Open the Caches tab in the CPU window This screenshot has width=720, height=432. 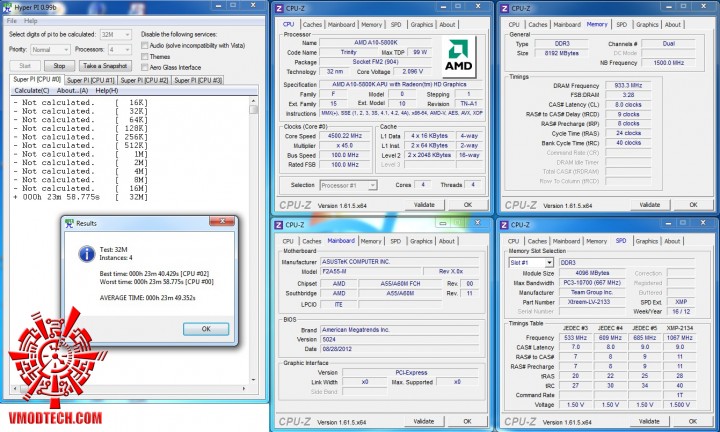click(x=312, y=25)
